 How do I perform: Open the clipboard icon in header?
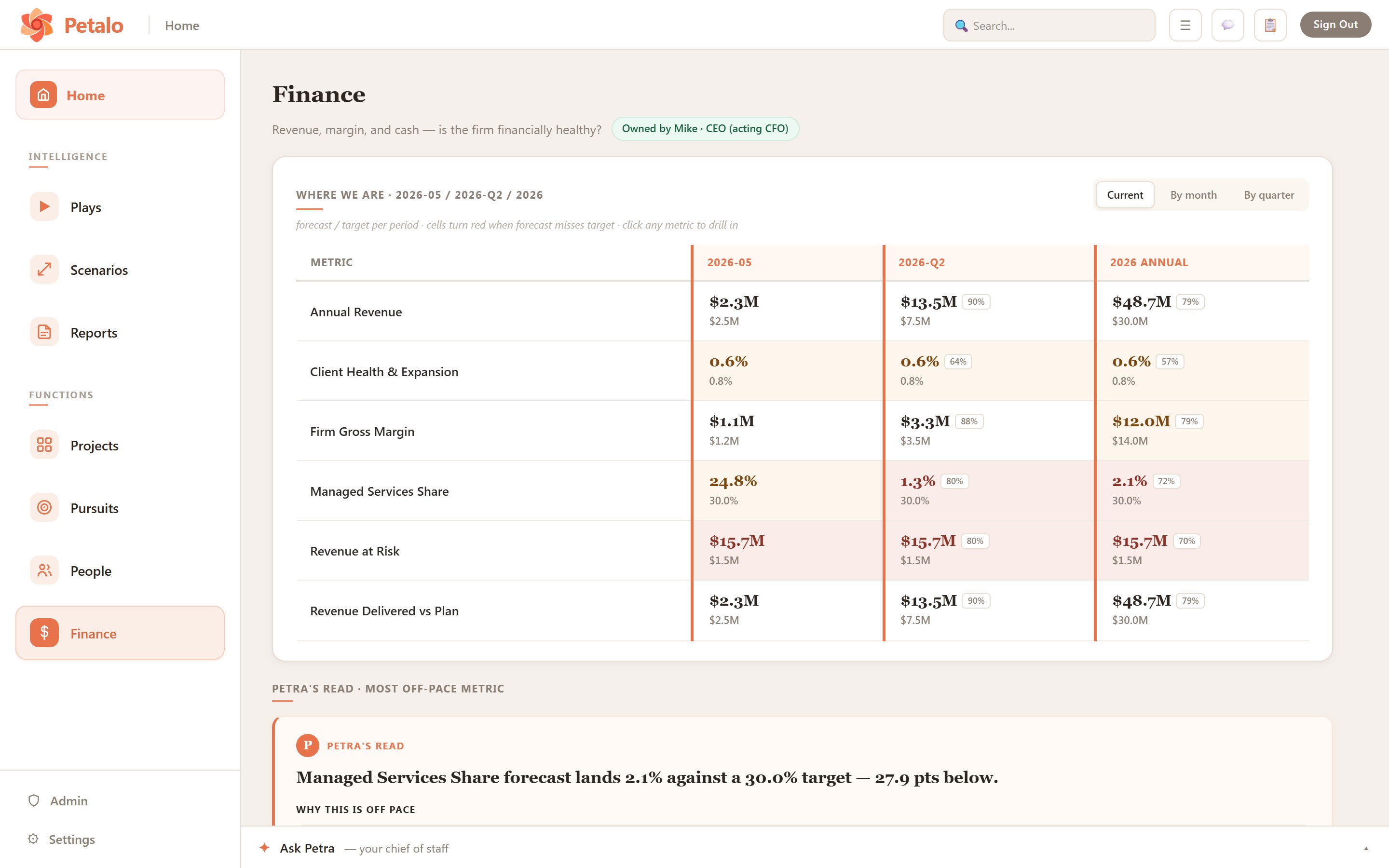tap(1270, 25)
